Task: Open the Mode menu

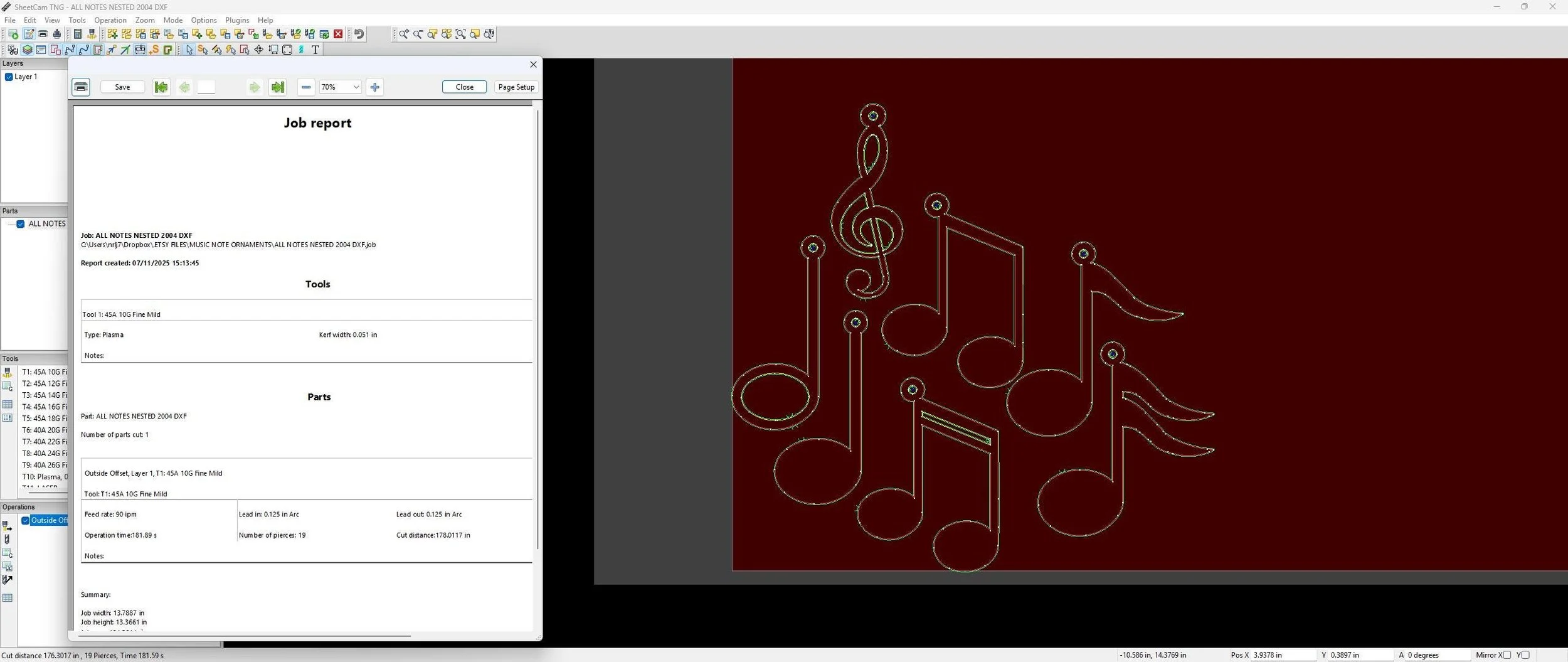Action: tap(173, 20)
